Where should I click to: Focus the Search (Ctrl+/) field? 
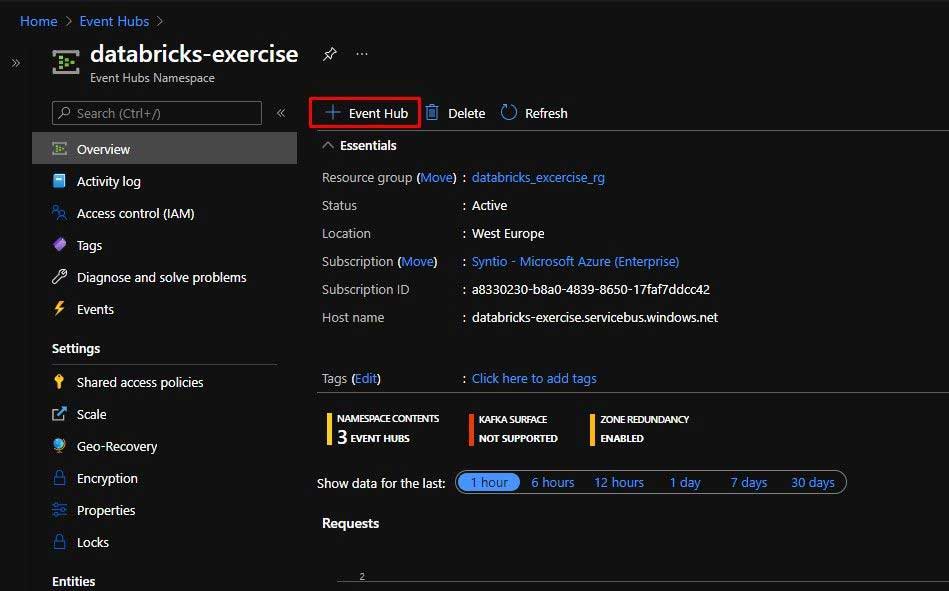pyautogui.click(x=157, y=113)
